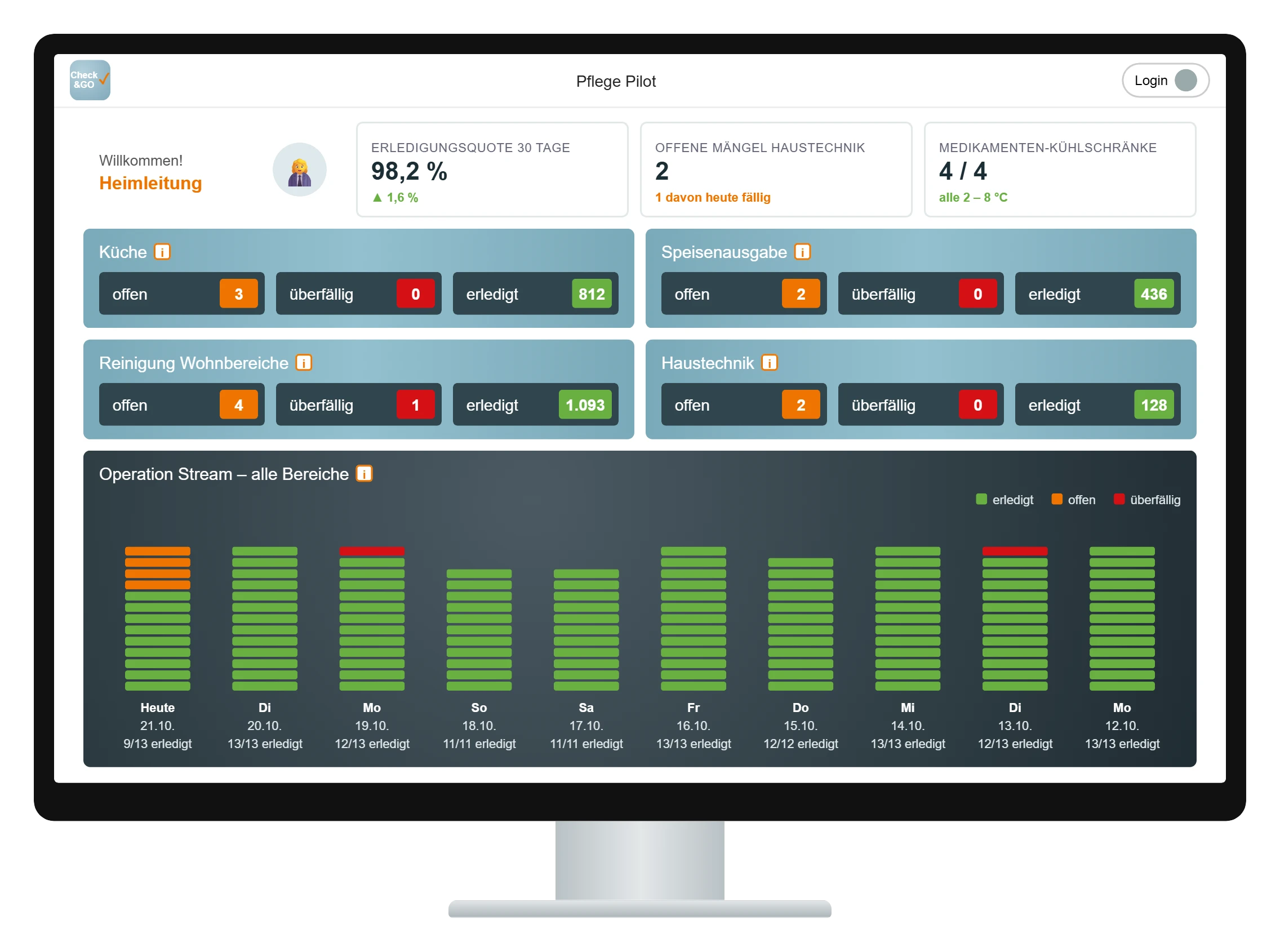Click Küche überfällig tile showing 0
Image resolution: width=1280 pixels, height=952 pixels.
pos(358,294)
